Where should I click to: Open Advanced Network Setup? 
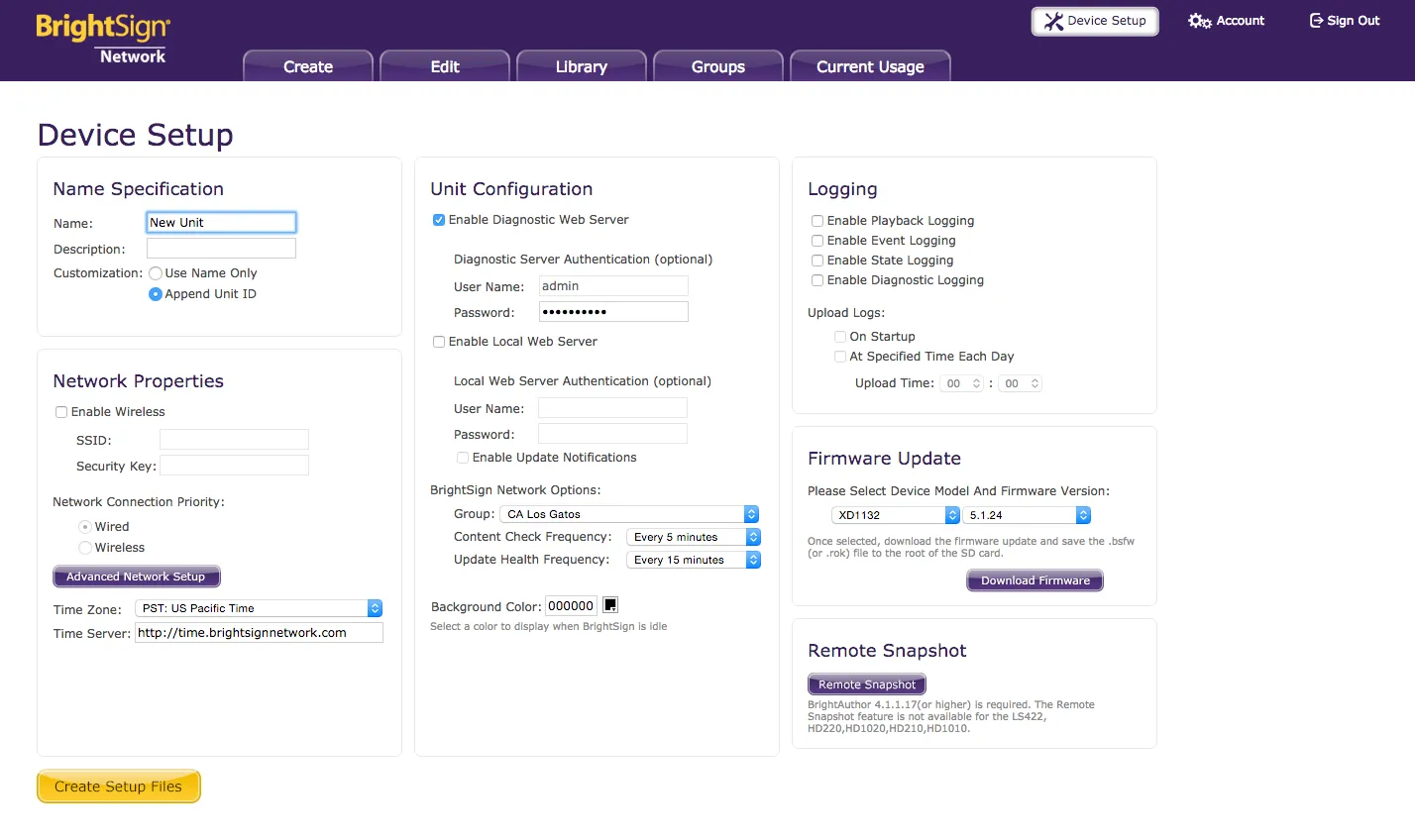[137, 577]
